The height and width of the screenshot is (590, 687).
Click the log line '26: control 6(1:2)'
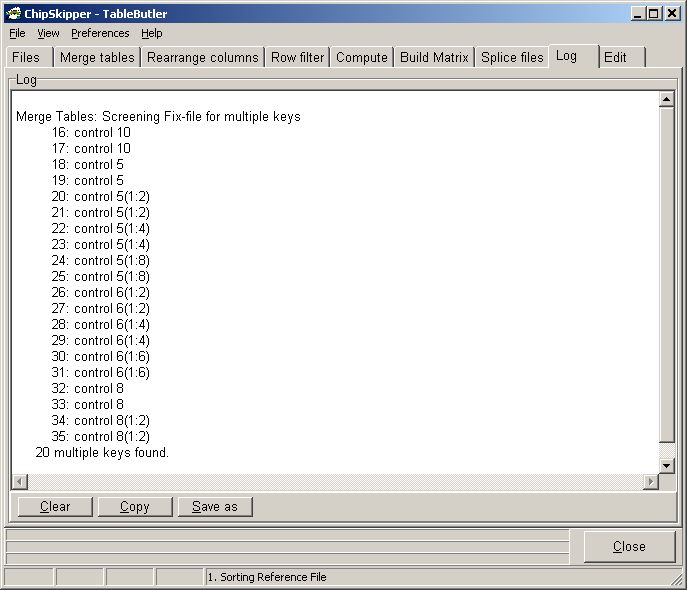100,292
